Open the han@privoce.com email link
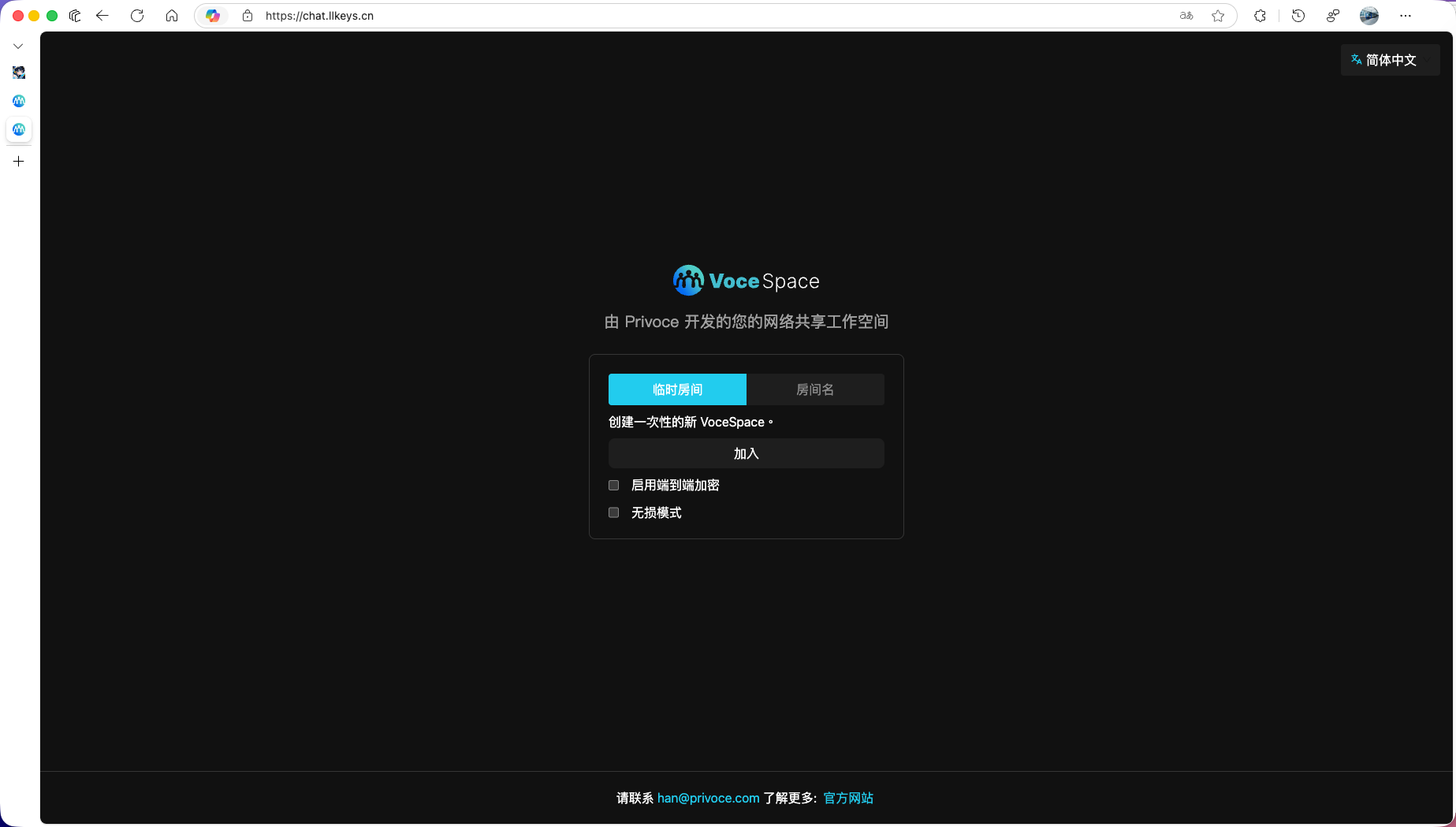Viewport: 1456px width, 827px height. tap(708, 798)
